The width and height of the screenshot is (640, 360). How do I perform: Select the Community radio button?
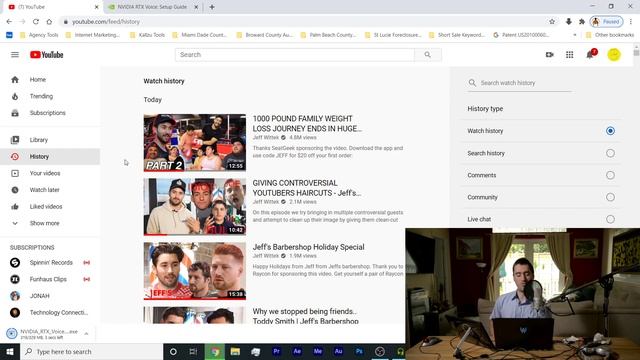point(610,197)
